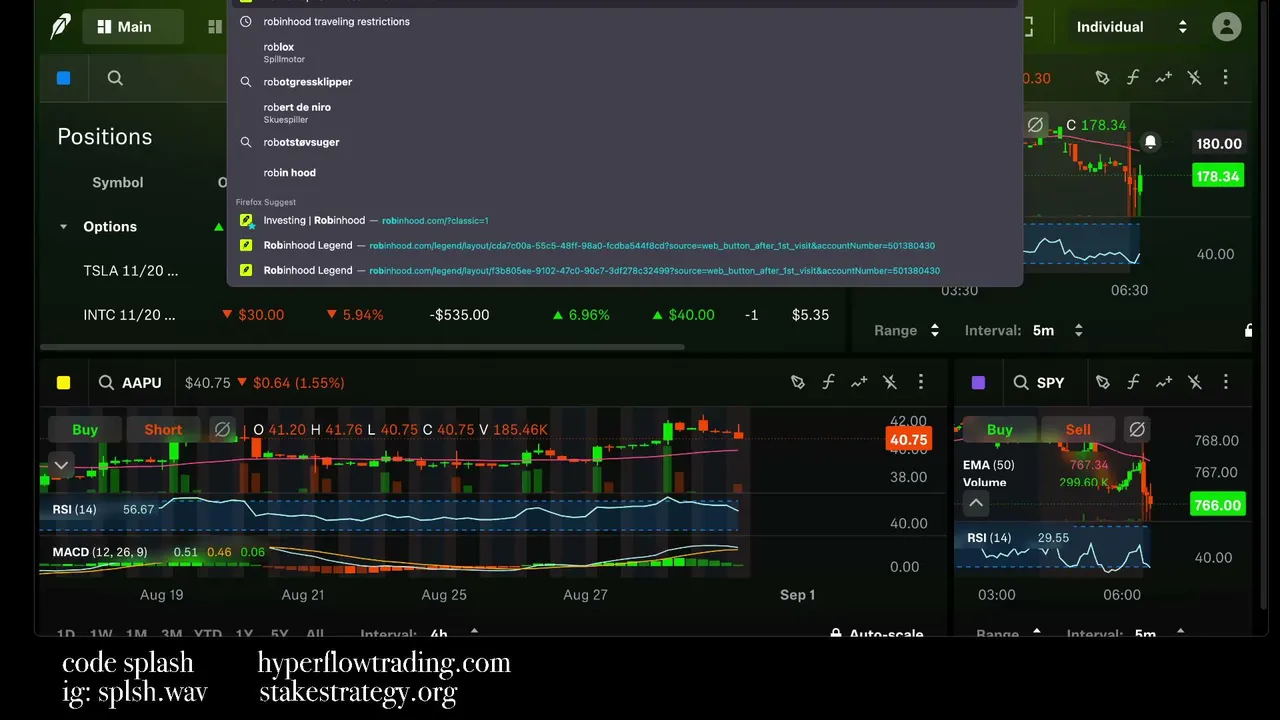1280x720 pixels.
Task: Open the Range selector on top-right chart
Action: click(x=907, y=330)
